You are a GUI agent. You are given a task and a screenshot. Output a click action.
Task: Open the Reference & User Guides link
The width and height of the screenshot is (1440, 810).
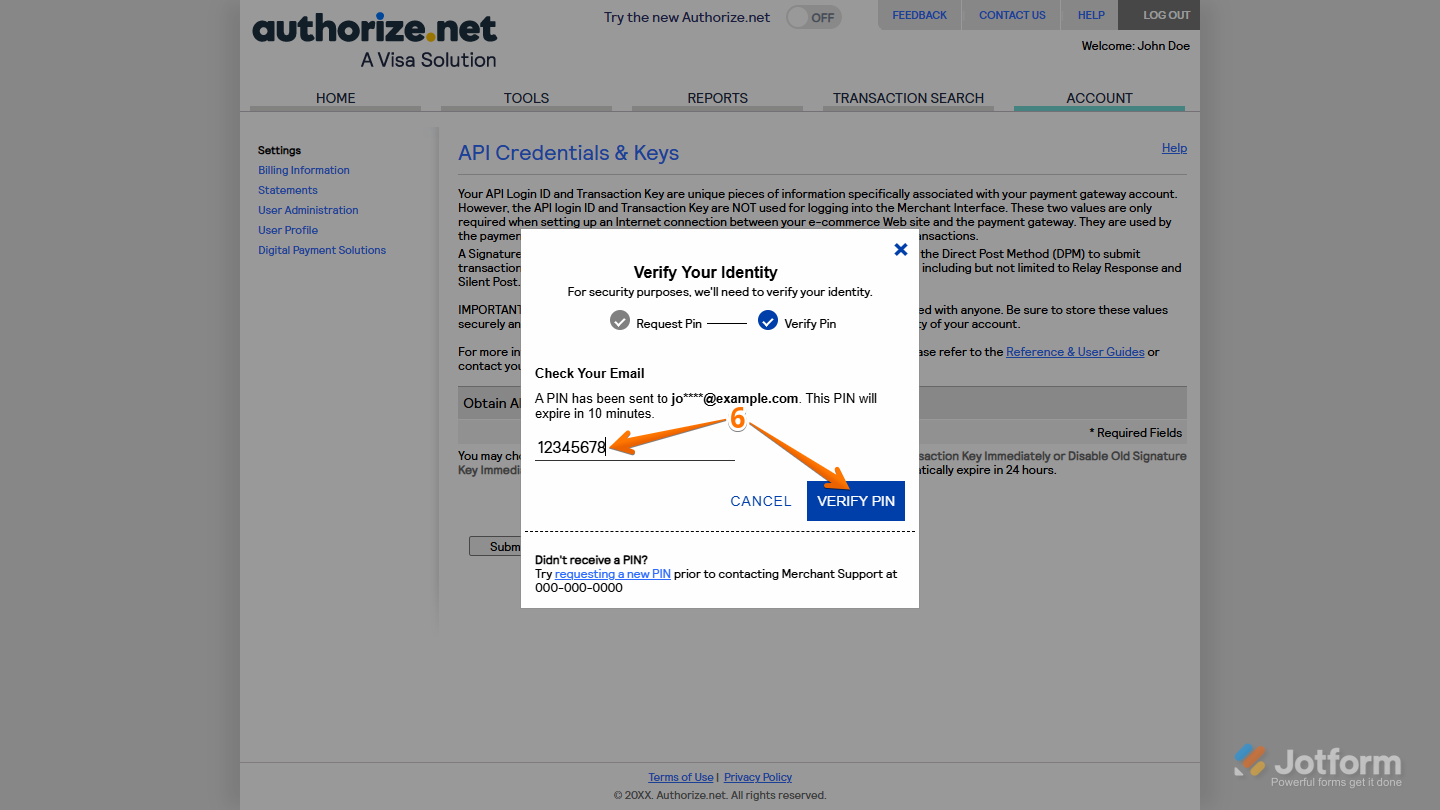1075,351
